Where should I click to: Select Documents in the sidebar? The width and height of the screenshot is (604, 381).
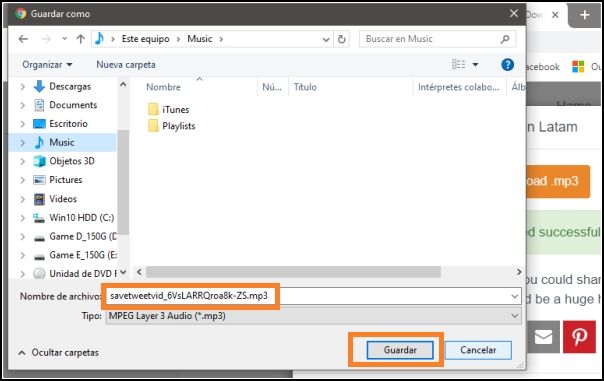coord(73,105)
